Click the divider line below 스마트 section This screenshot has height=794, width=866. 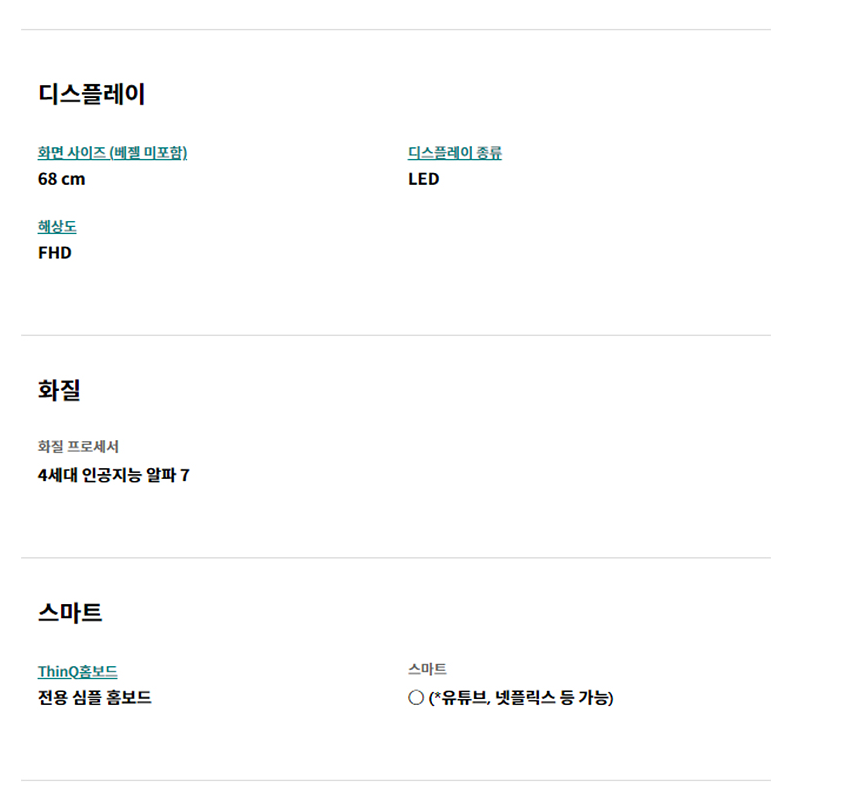click(x=395, y=780)
